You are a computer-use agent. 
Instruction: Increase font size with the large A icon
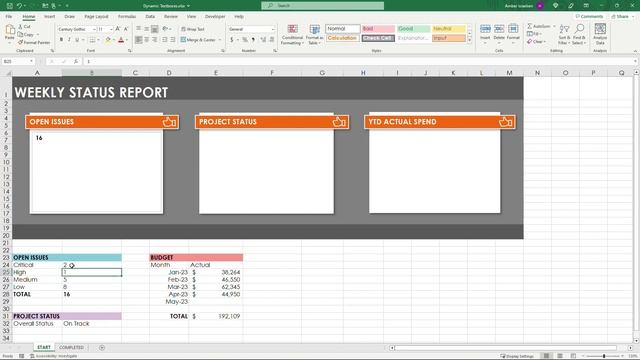pos(118,29)
